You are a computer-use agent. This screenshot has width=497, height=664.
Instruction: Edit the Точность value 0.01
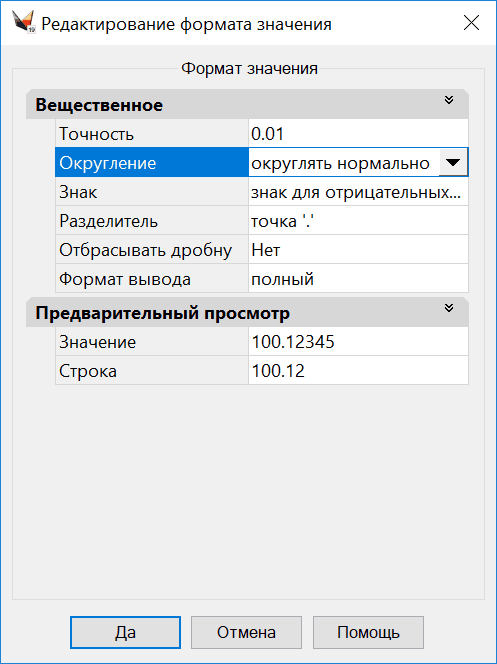(358, 134)
